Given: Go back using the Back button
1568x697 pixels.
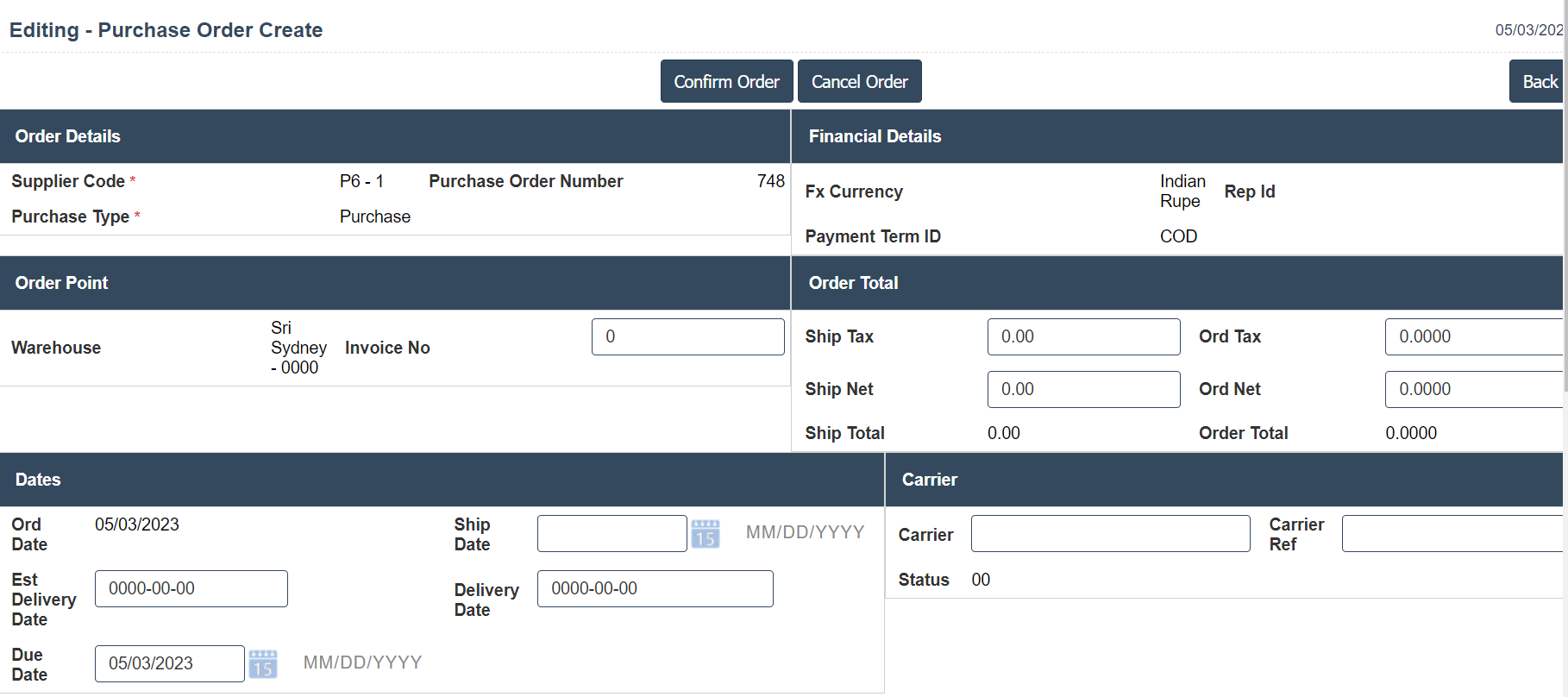Looking at the screenshot, I should (x=1538, y=81).
